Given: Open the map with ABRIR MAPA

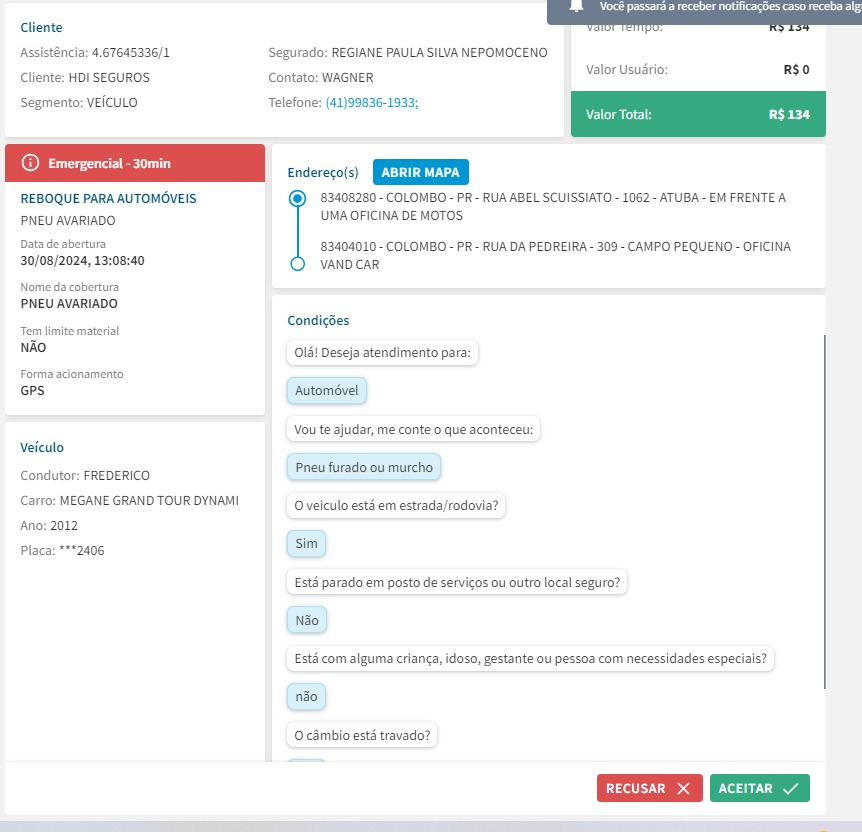Looking at the screenshot, I should point(421,172).
